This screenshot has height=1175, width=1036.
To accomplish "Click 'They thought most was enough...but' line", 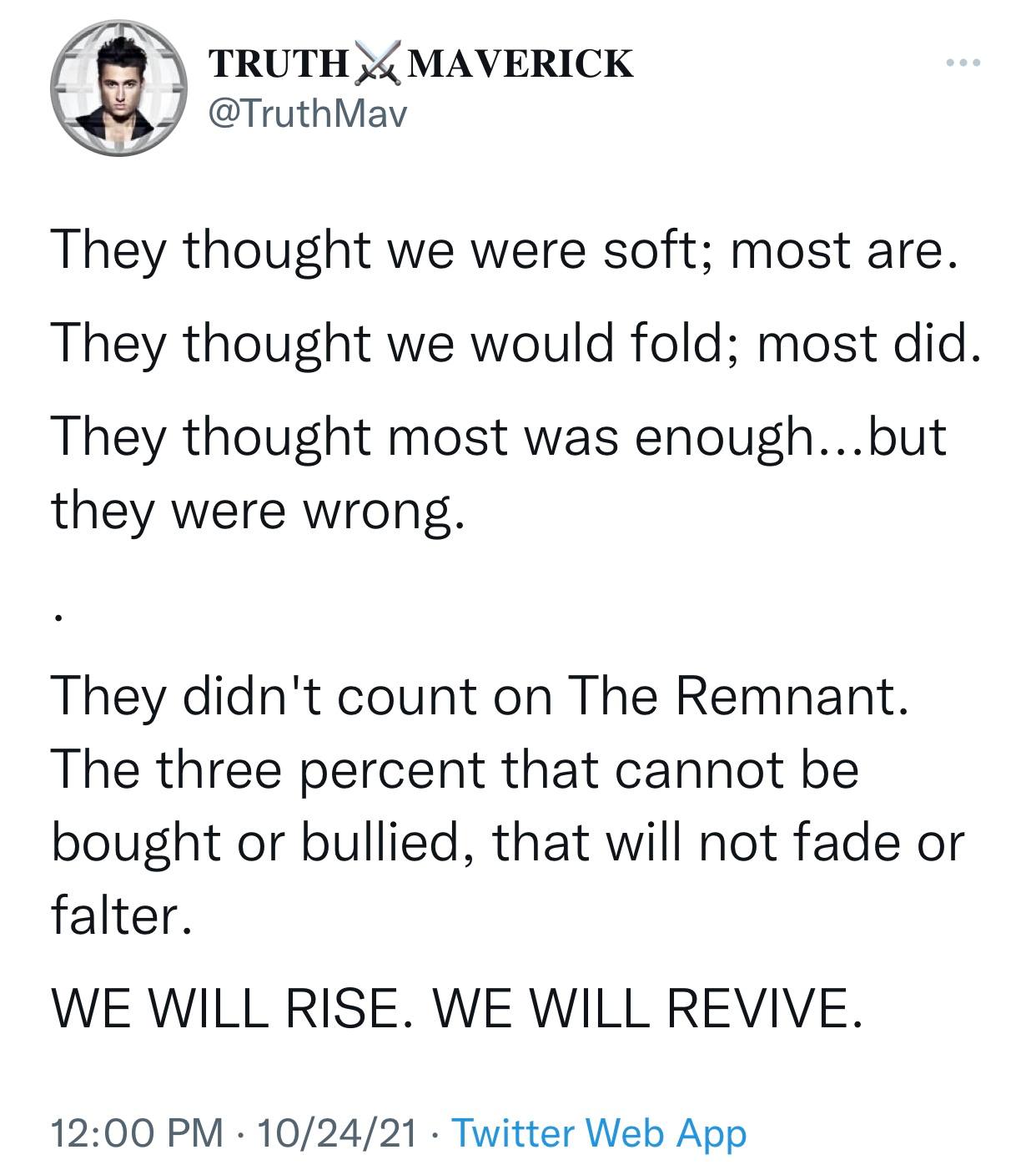I will pyautogui.click(x=499, y=436).
